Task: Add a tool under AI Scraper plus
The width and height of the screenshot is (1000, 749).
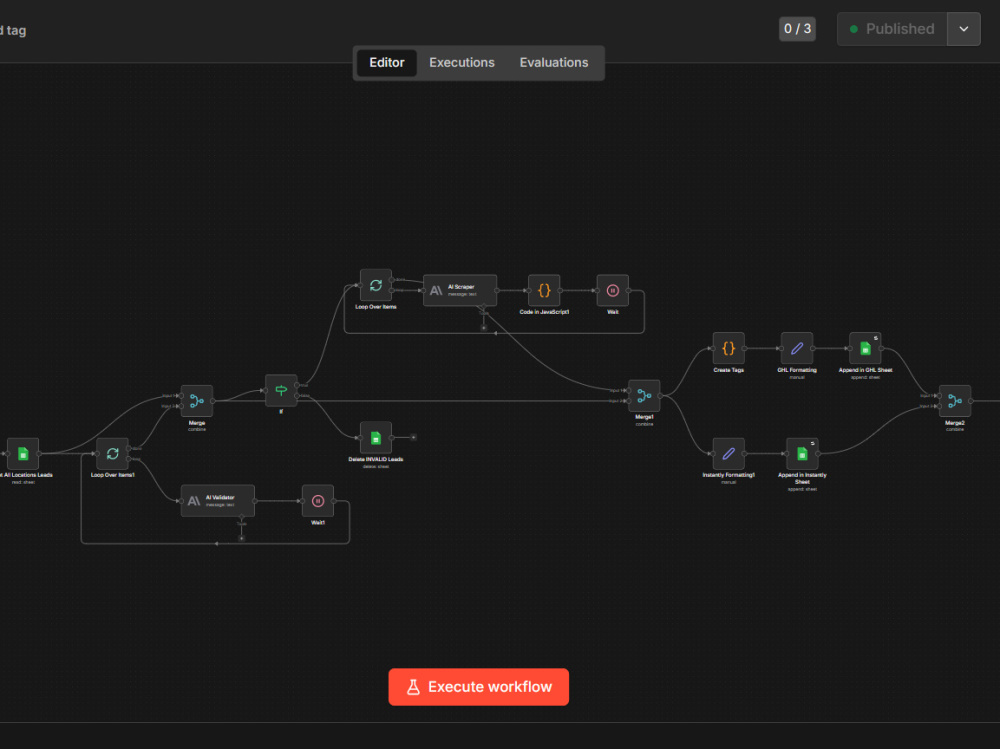Action: [483, 328]
